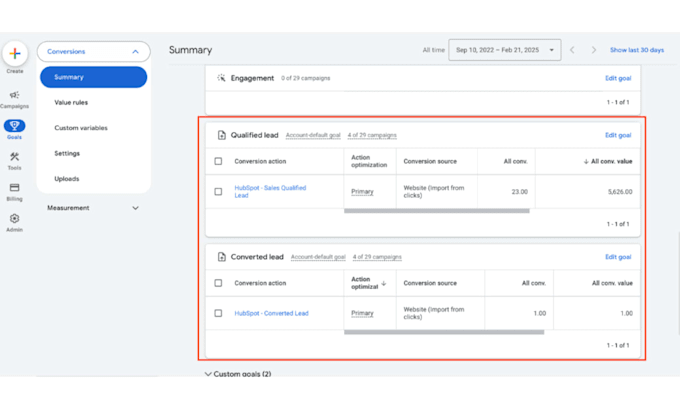Screen dimensions: 680x409
Task: Click Primary in Converted lead row
Action: [362, 313]
